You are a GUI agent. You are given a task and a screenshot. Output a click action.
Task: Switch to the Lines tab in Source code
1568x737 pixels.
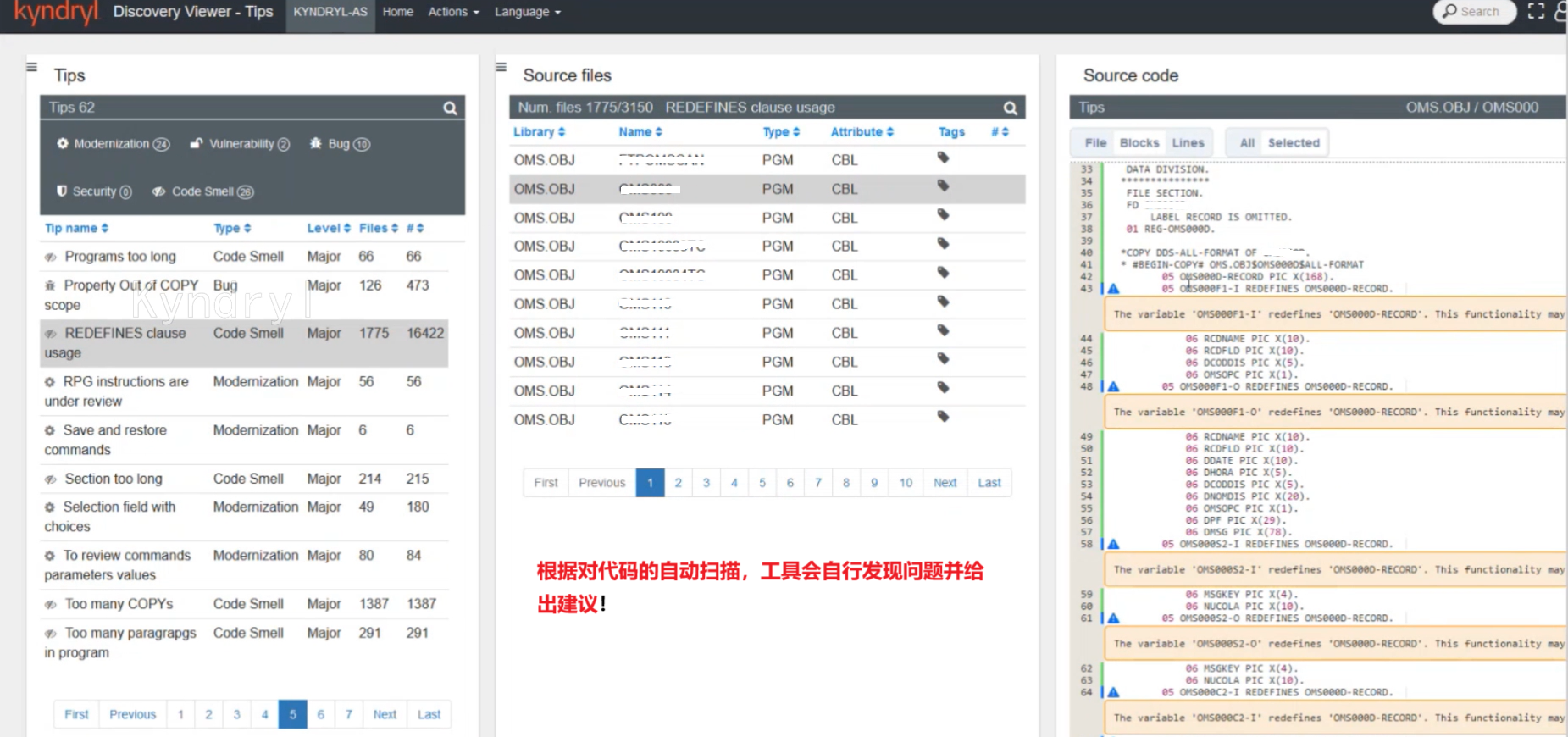coord(1188,143)
